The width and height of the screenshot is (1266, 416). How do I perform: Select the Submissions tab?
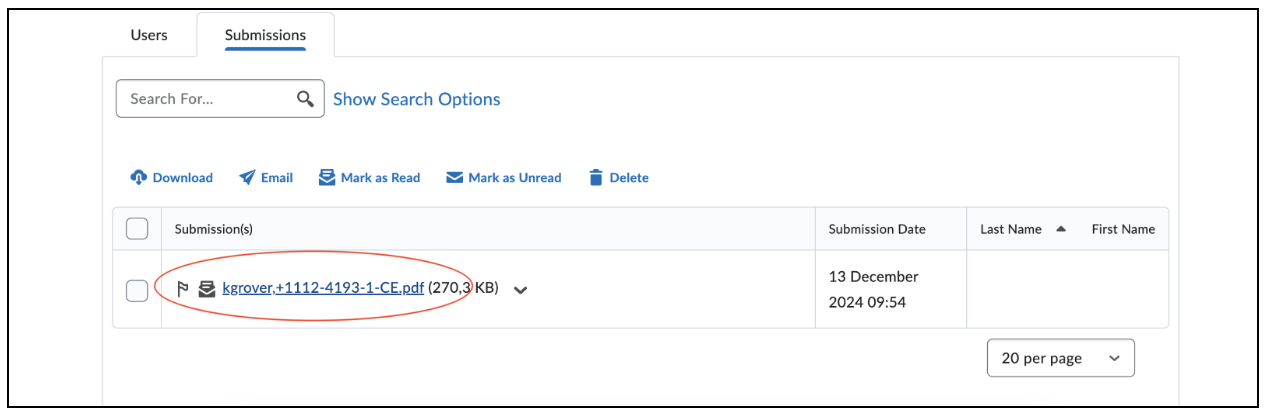pyautogui.click(x=265, y=35)
